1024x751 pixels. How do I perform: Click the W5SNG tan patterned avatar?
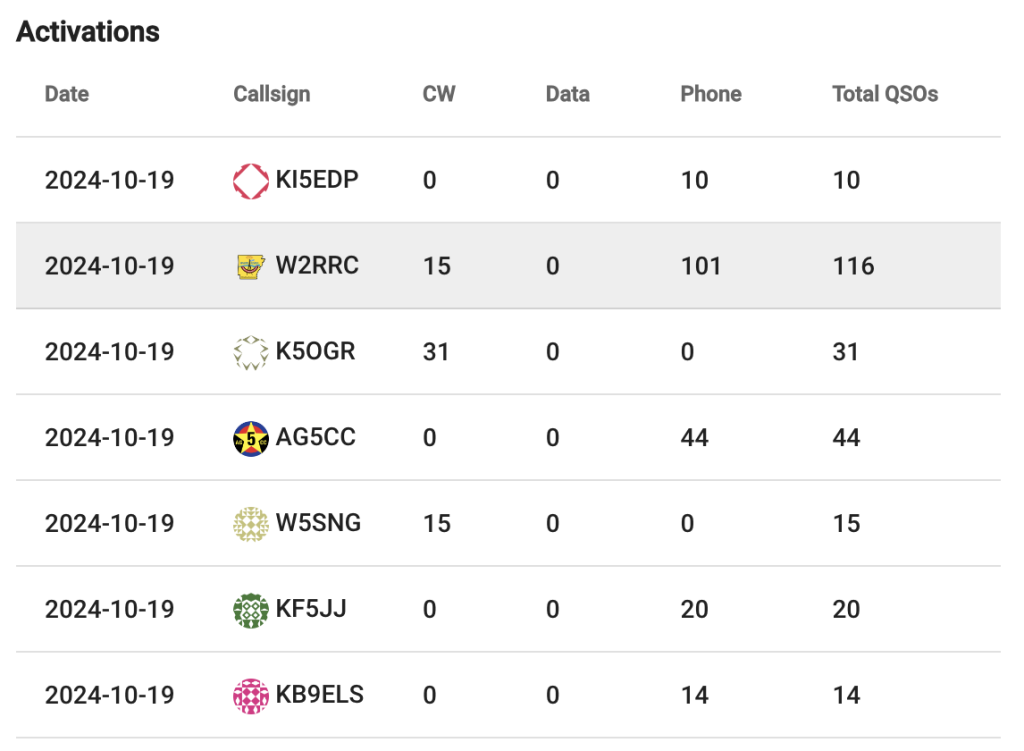(251, 524)
